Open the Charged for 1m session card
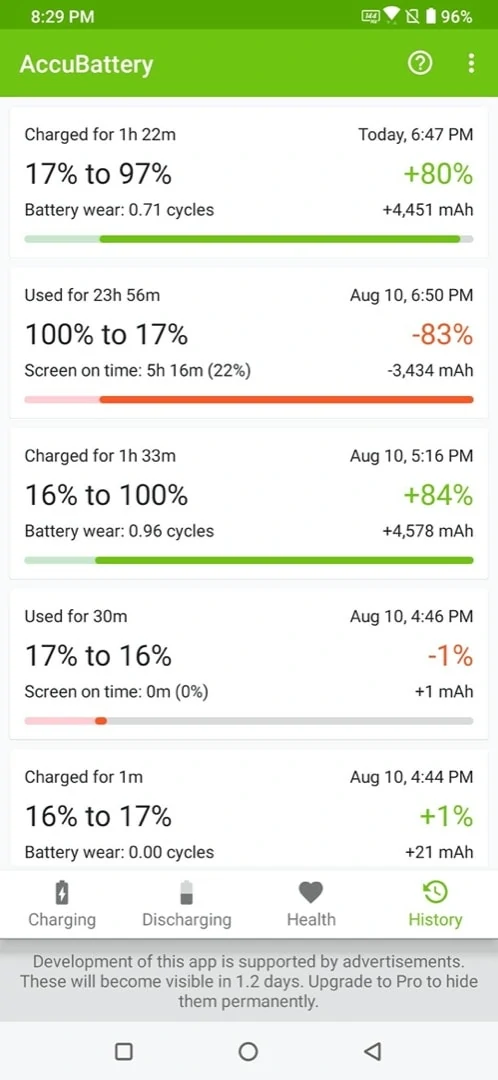This screenshot has width=498, height=1080. [249, 809]
